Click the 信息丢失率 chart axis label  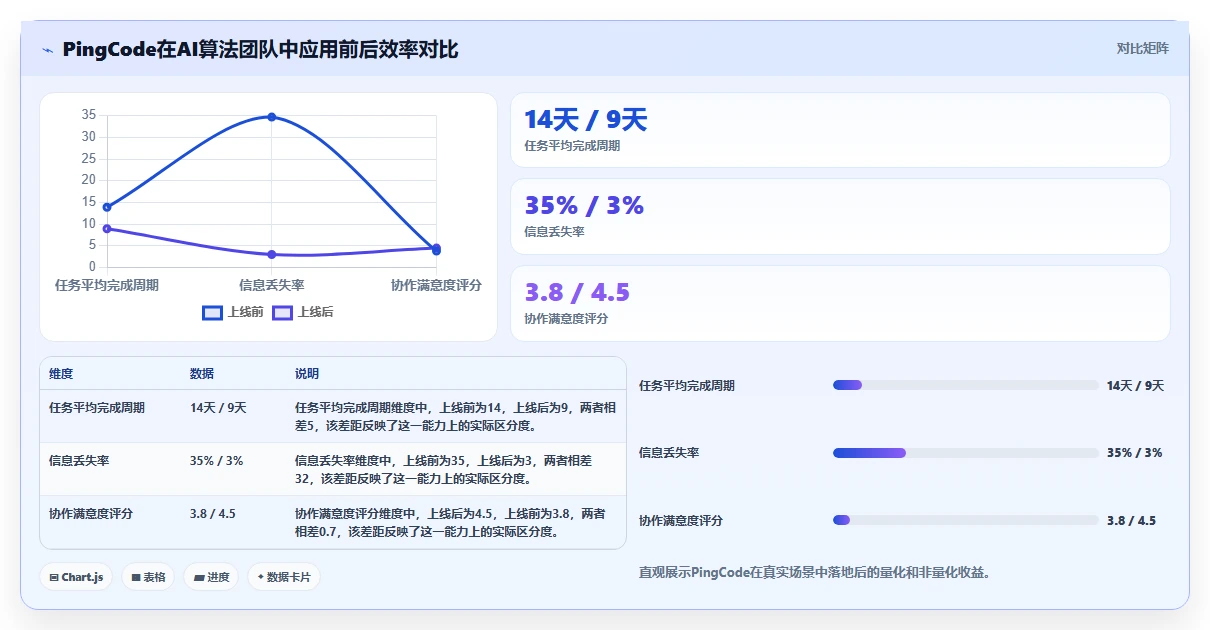pos(271,285)
